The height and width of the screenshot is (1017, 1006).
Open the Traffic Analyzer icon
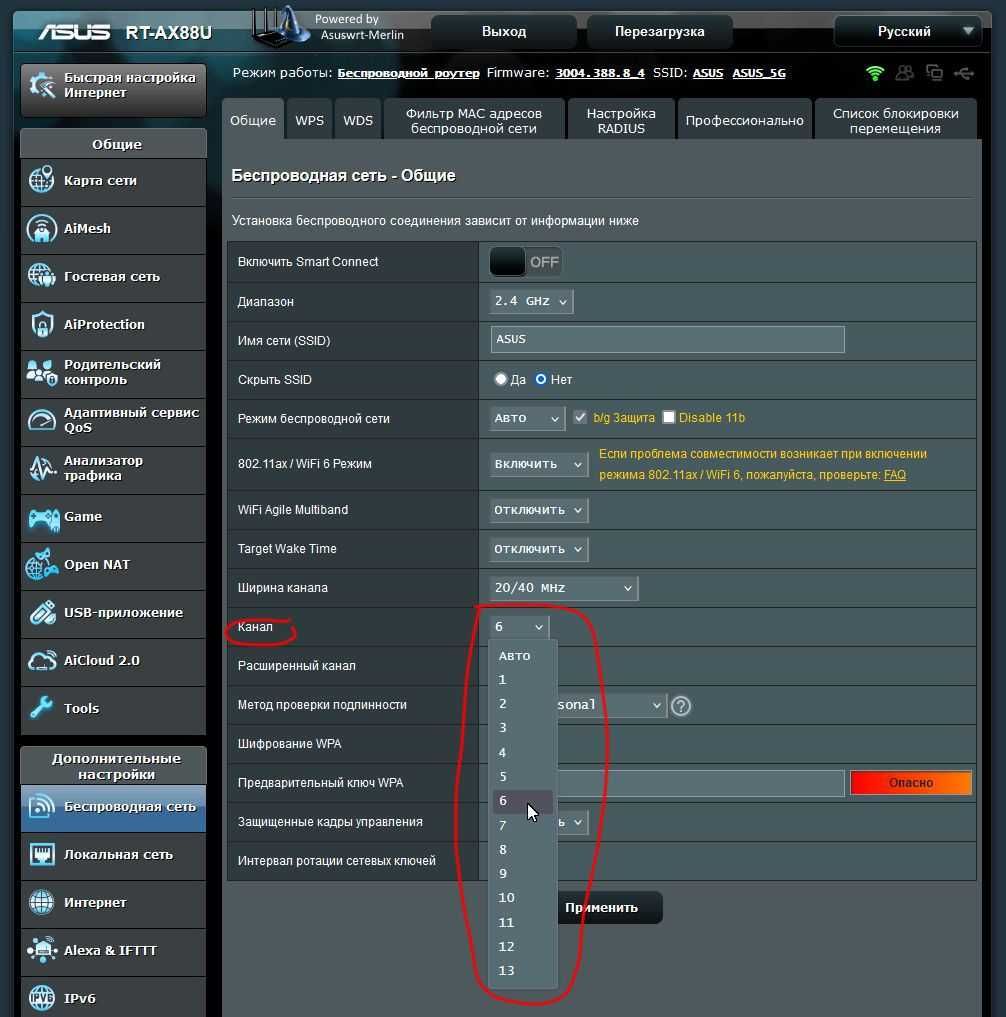[x=42, y=468]
